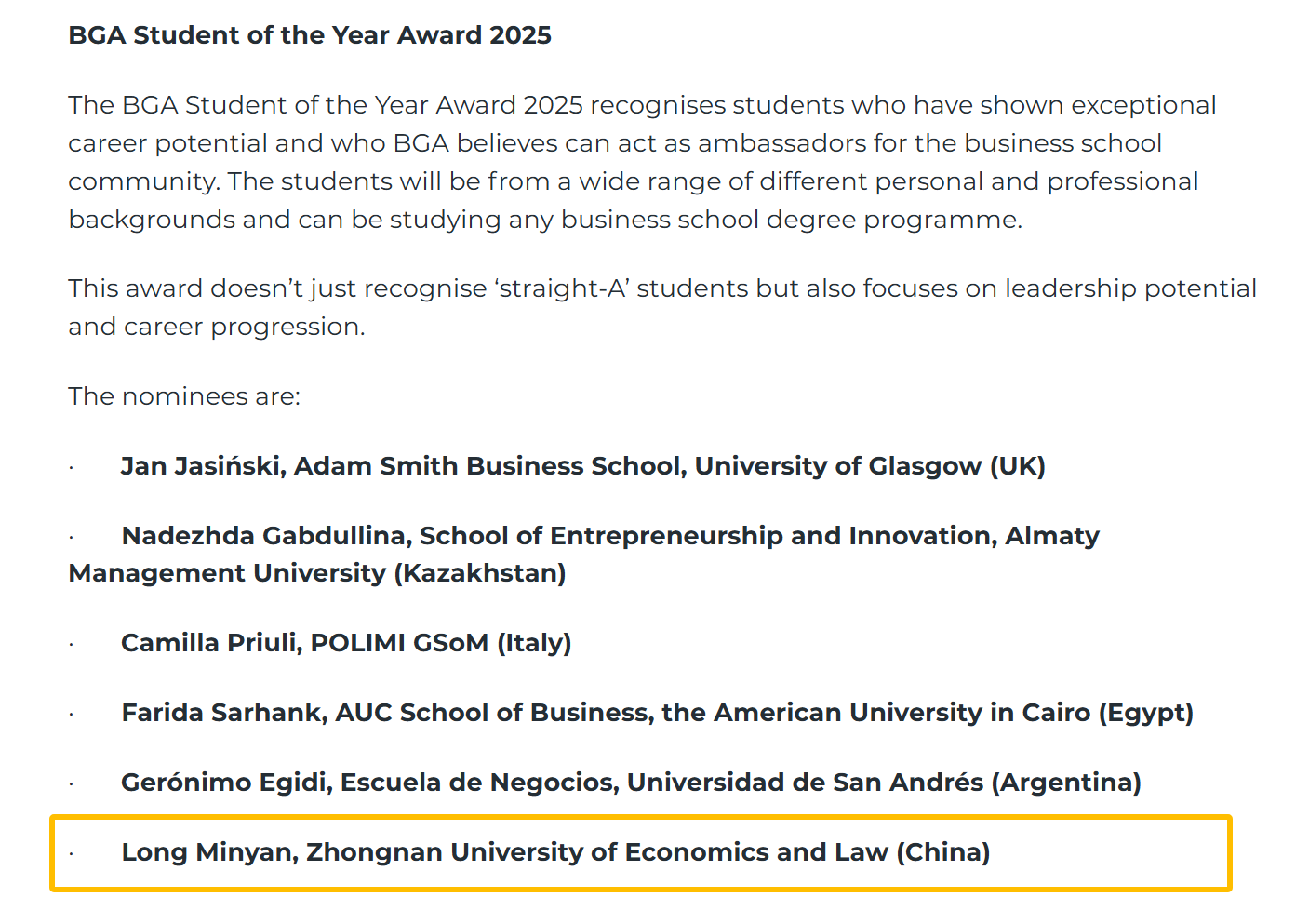The height and width of the screenshot is (924, 1309).
Task: Click 'University of Glasgow (UK)' text
Action: click(x=870, y=466)
